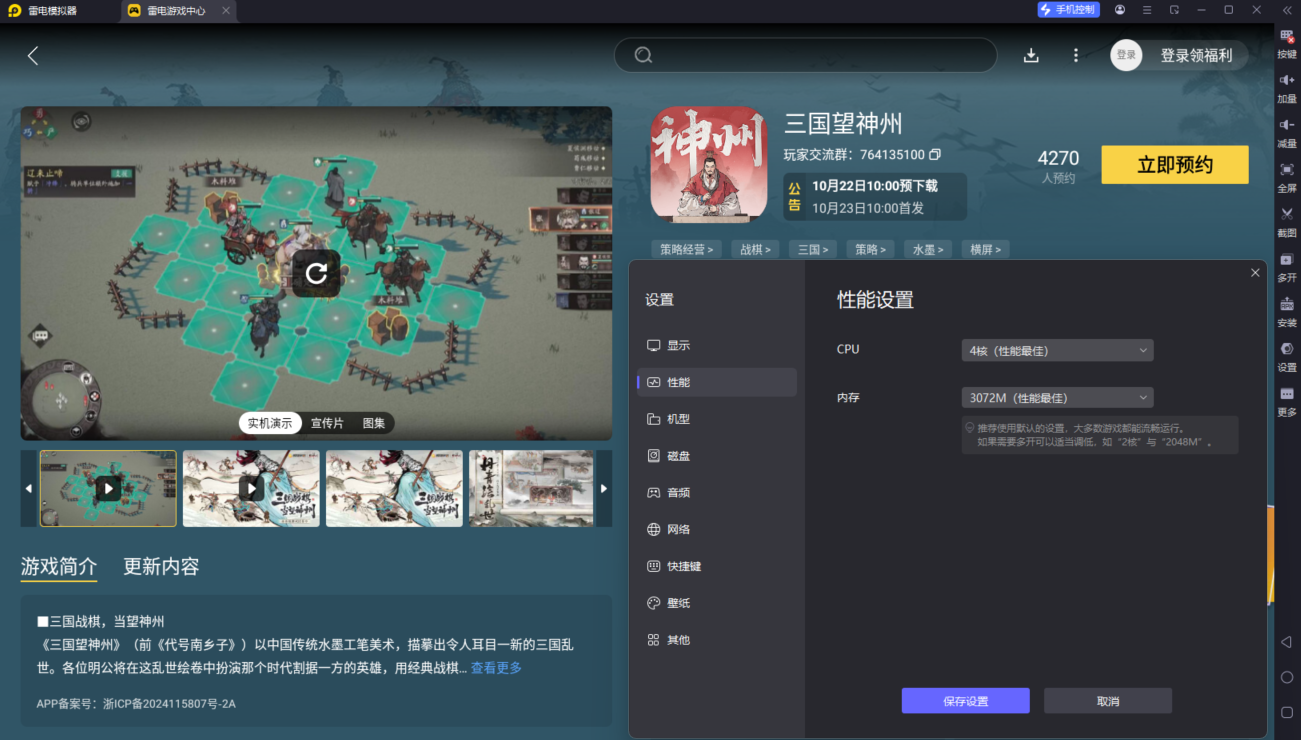Open 查看更多 to read full description

coord(496,668)
